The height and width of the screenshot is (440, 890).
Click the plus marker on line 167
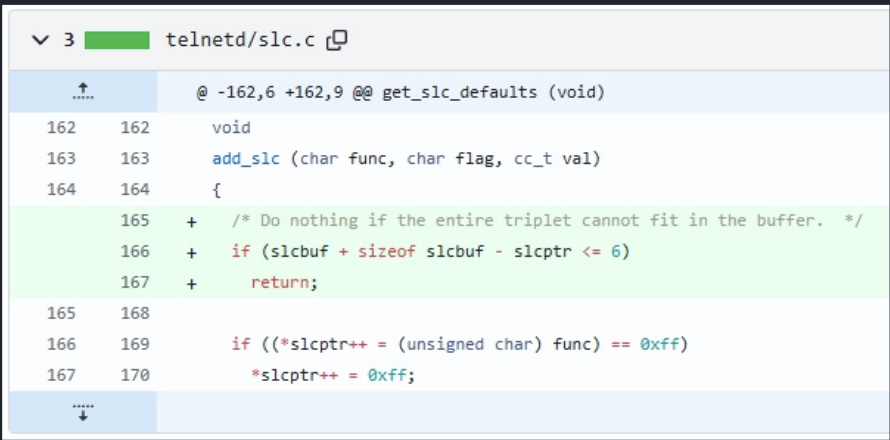point(192,284)
